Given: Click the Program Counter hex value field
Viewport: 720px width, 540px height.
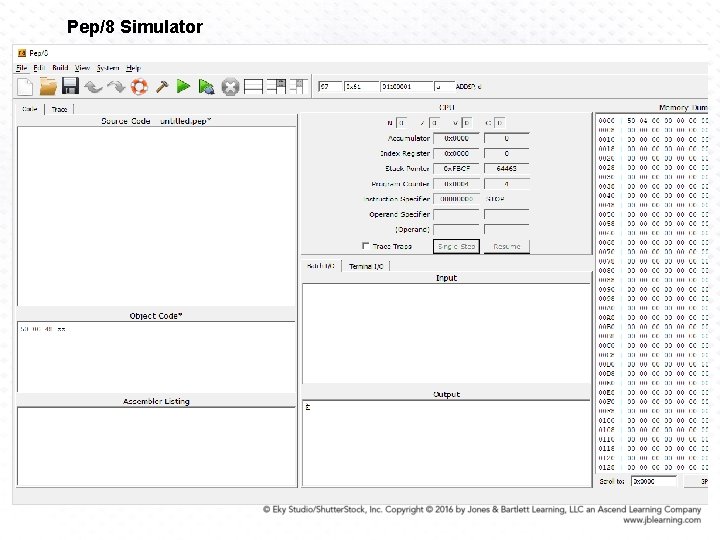Looking at the screenshot, I should [x=456, y=184].
